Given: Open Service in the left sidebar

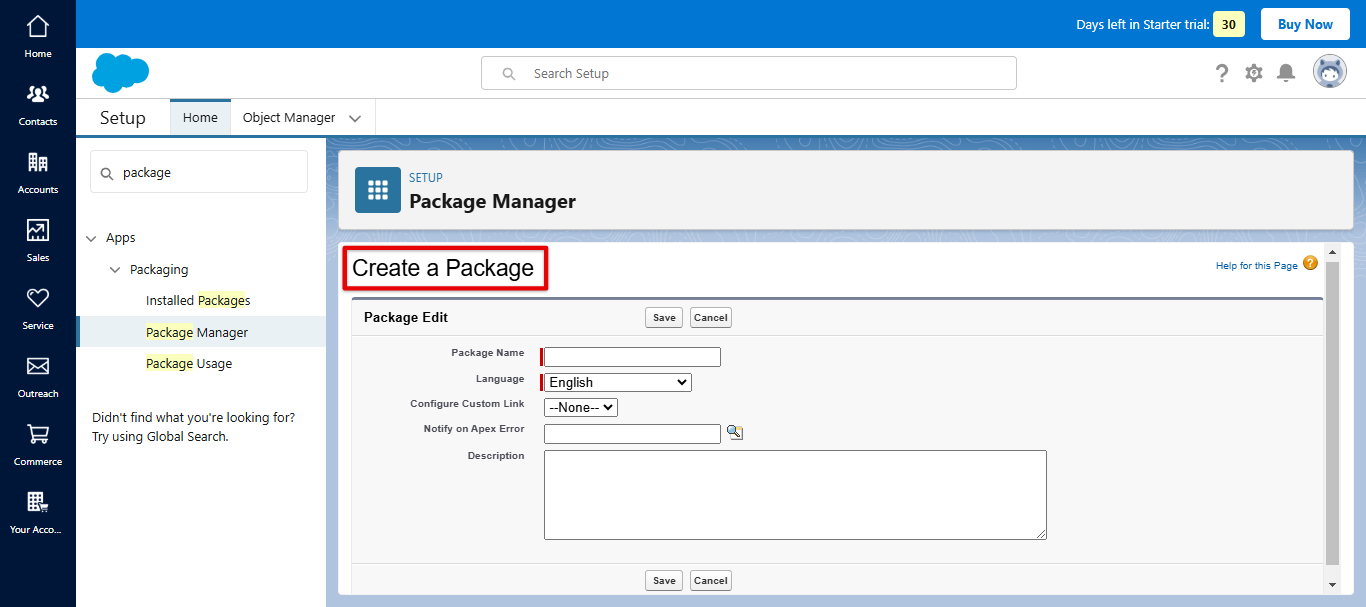Looking at the screenshot, I should pos(38,308).
